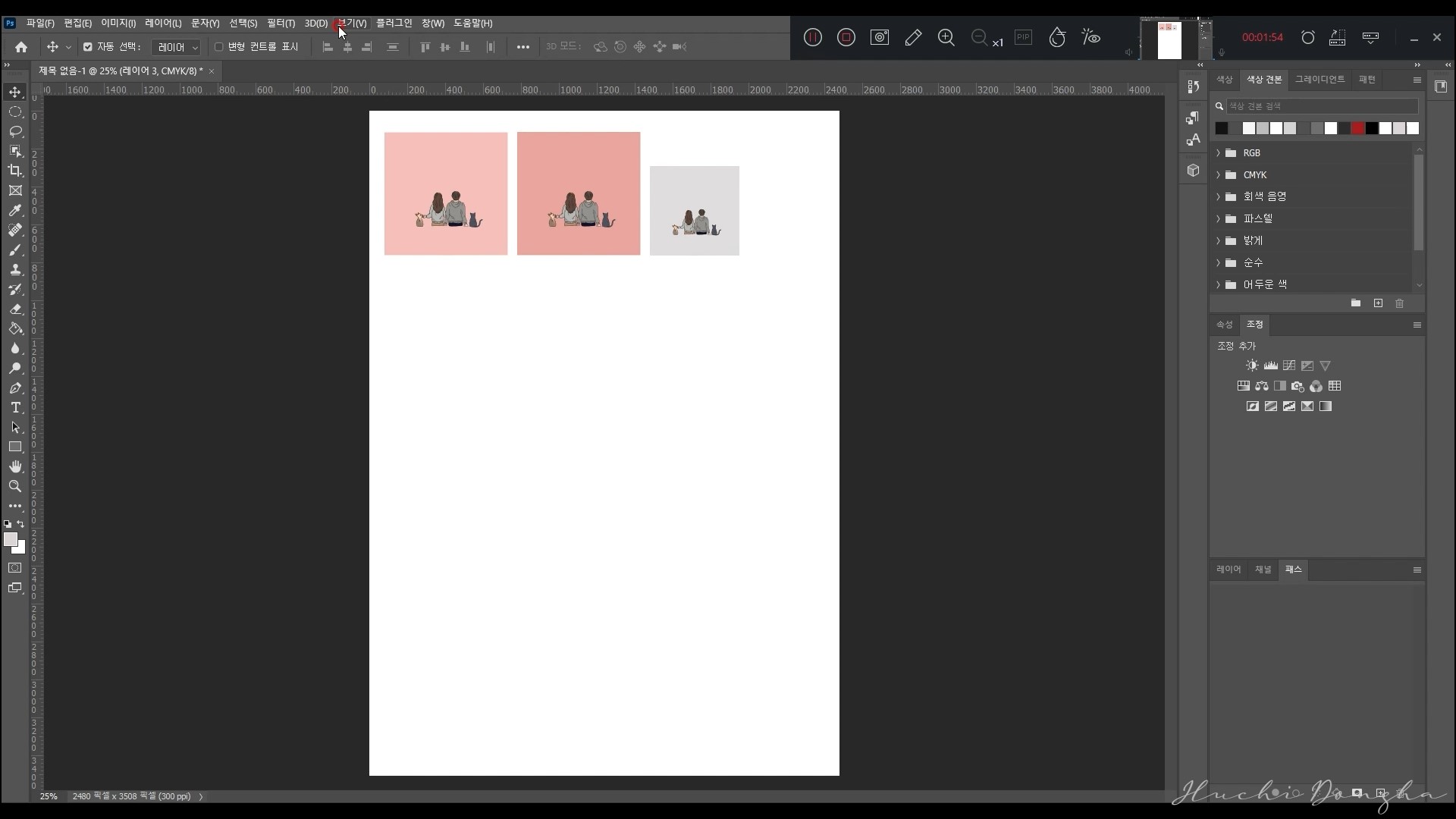Screen dimensions: 1456x819
Task: Toggle Quick Mask mode icon
Action: pos(15,568)
